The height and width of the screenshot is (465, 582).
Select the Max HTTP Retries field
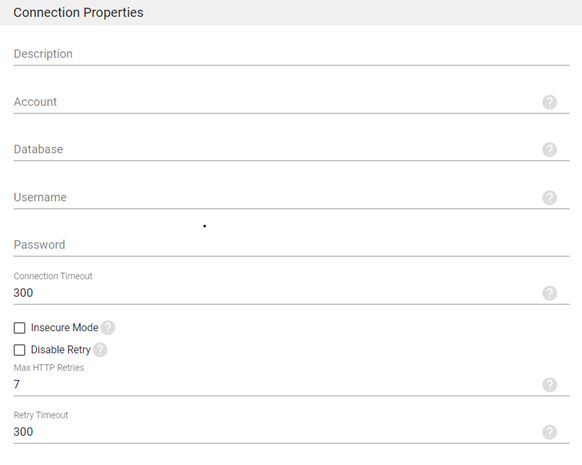coord(277,384)
